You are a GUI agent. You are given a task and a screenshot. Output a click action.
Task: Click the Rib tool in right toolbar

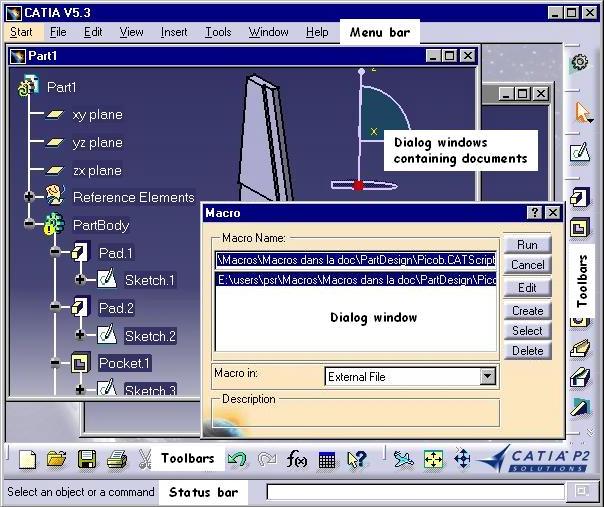(x=580, y=348)
